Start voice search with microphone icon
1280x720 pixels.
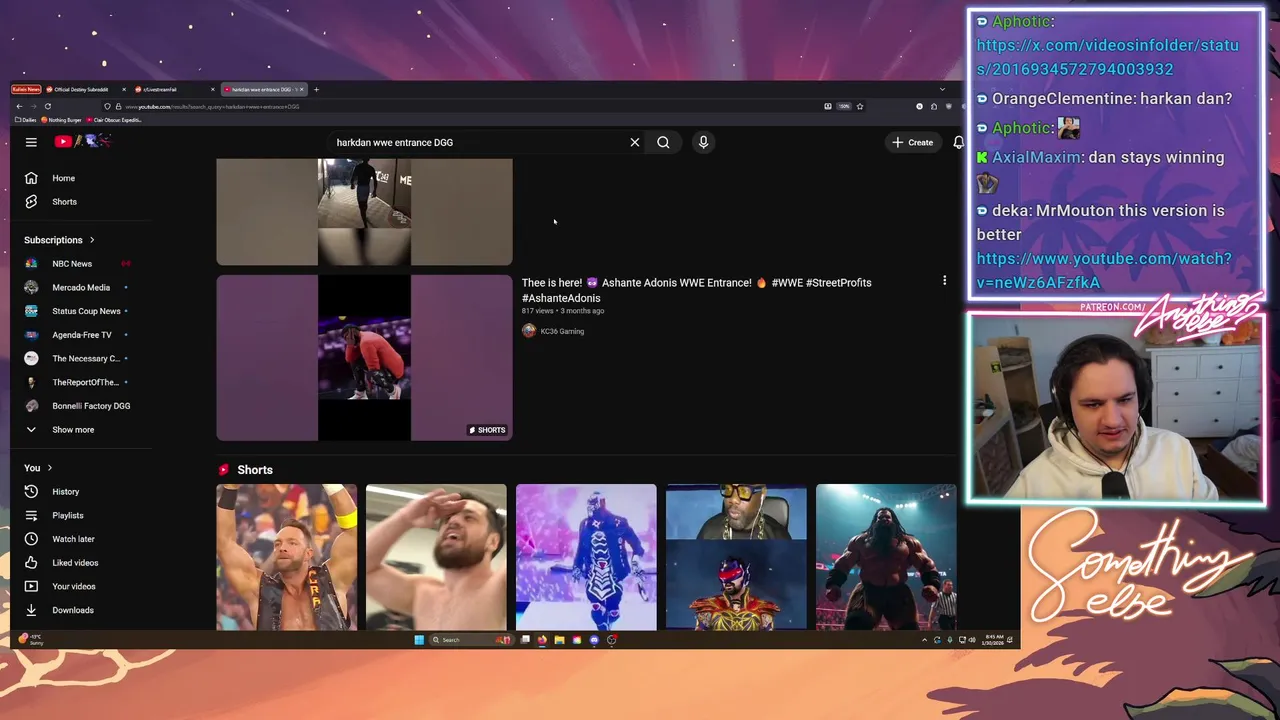click(x=703, y=142)
